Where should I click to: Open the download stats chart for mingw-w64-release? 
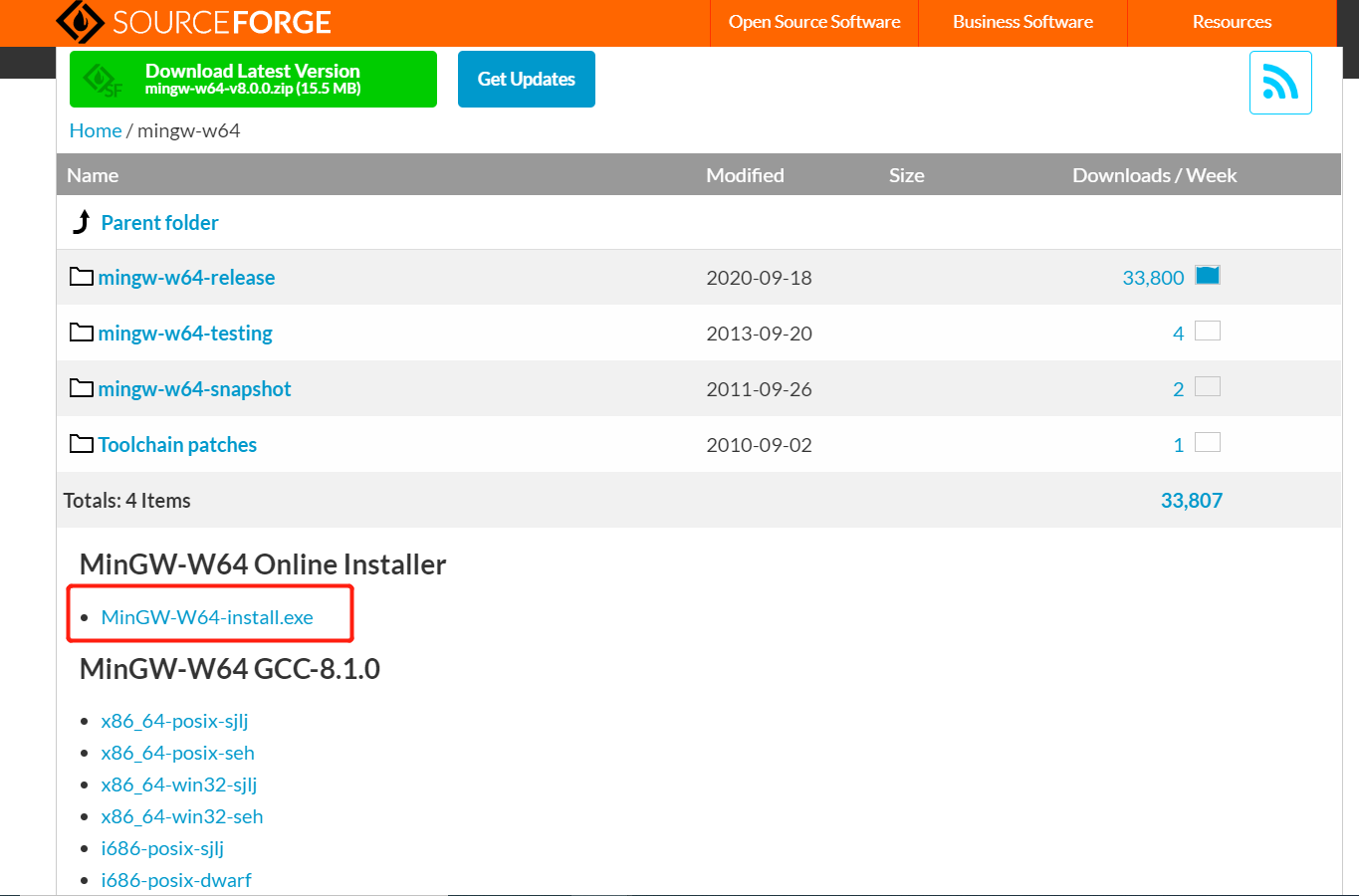pos(1207,276)
